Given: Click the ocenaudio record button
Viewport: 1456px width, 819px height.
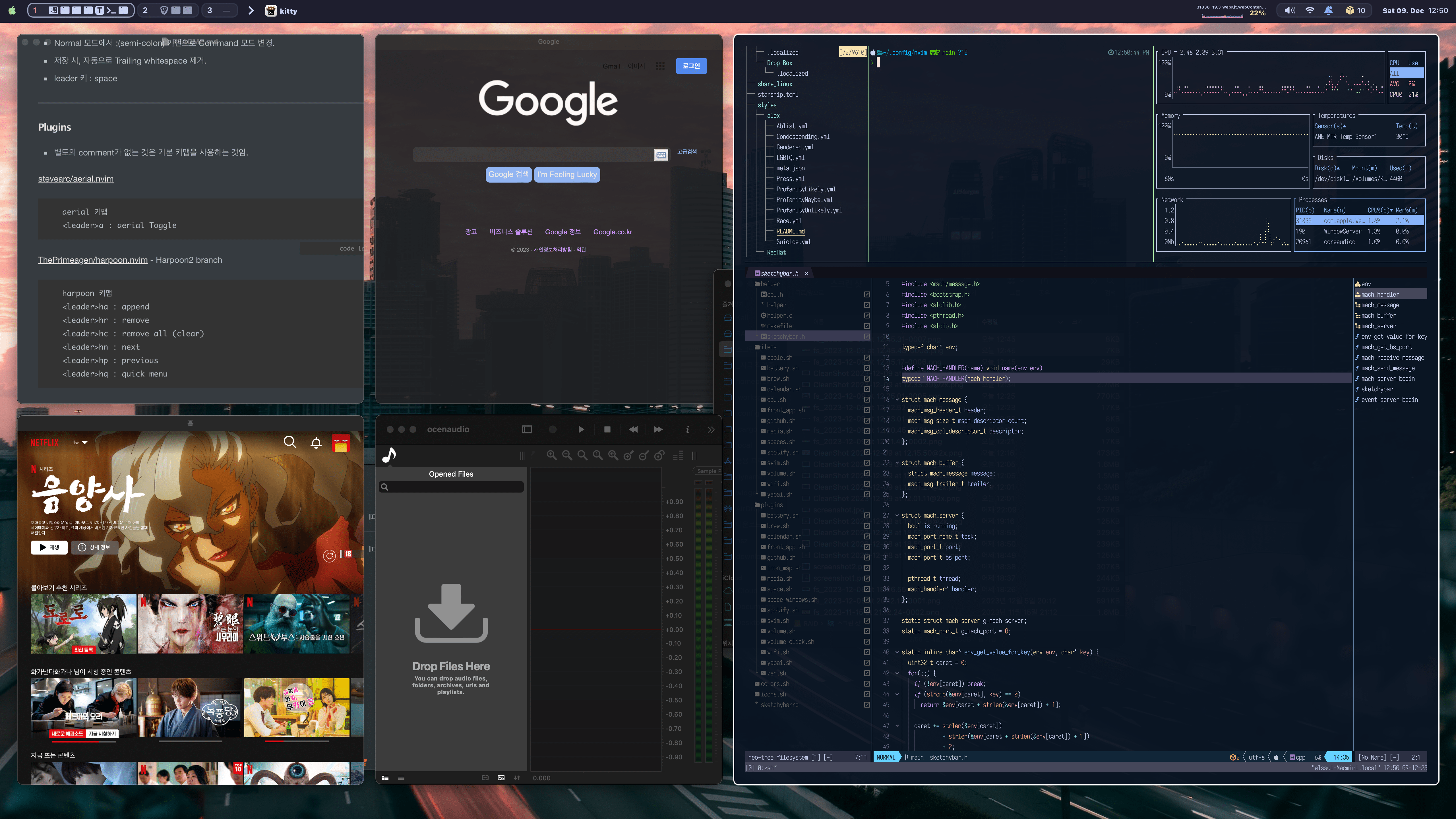Looking at the screenshot, I should 553,430.
